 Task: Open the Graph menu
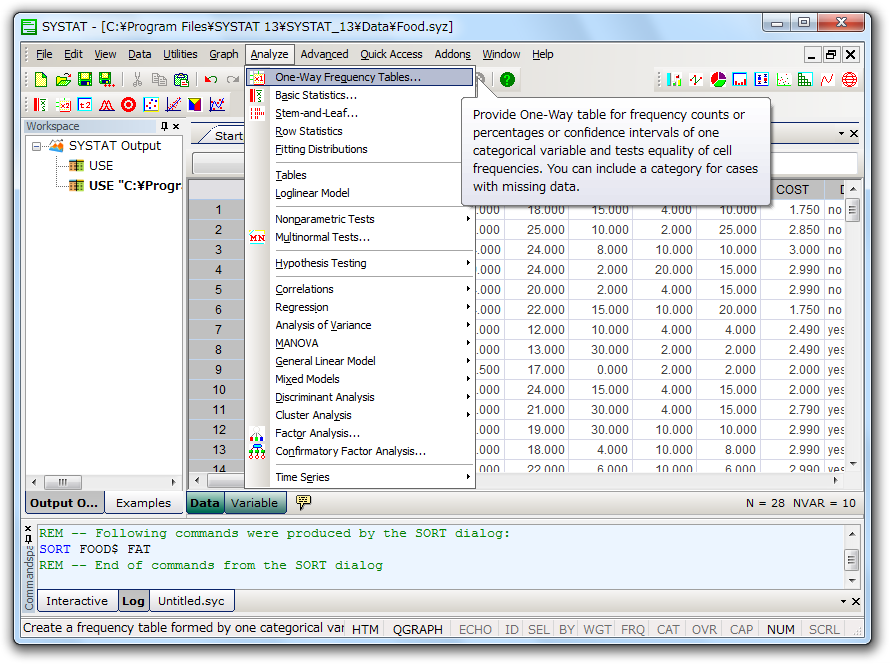[x=224, y=54]
